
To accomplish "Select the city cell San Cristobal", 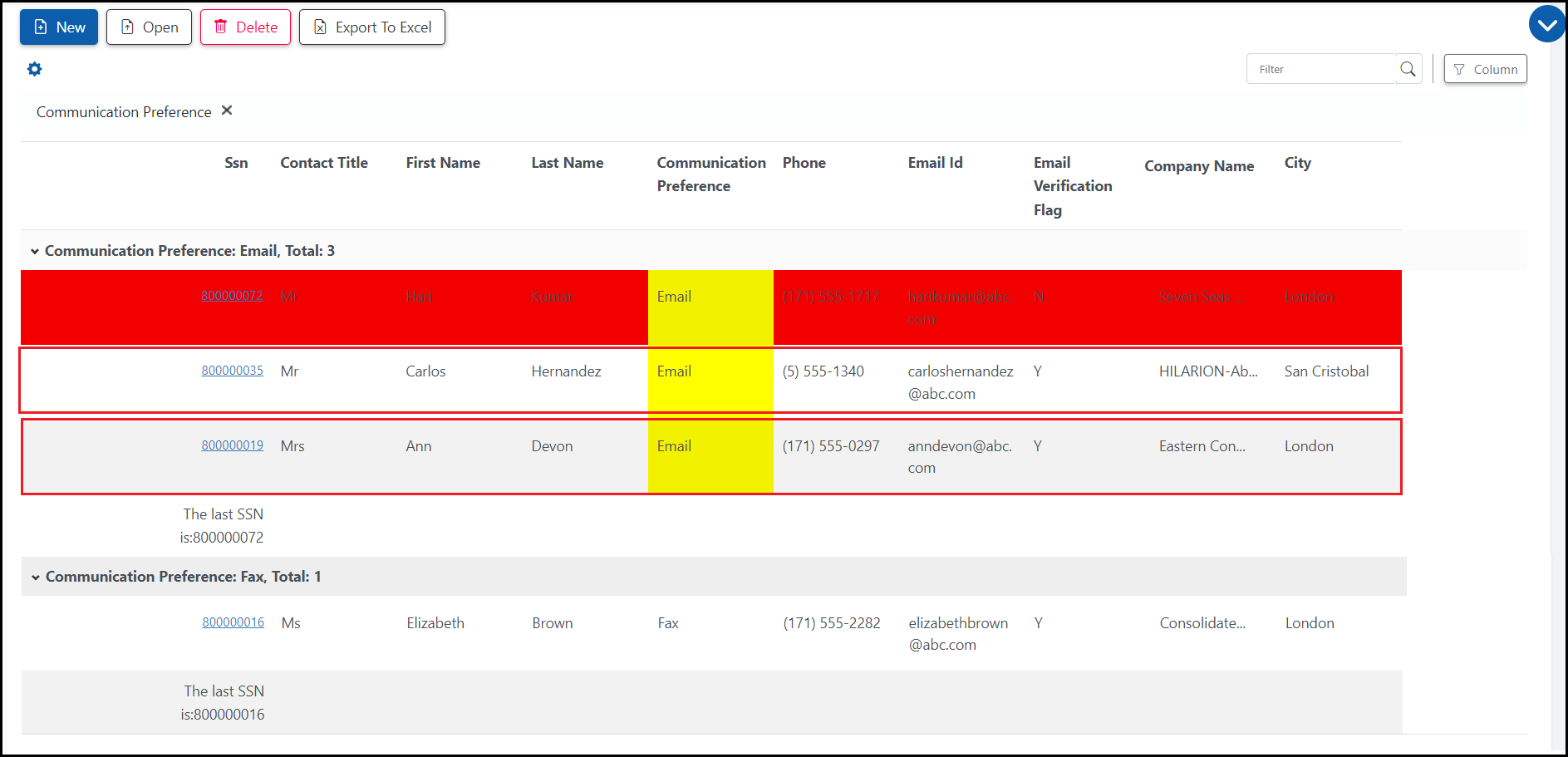I will (1326, 371).
